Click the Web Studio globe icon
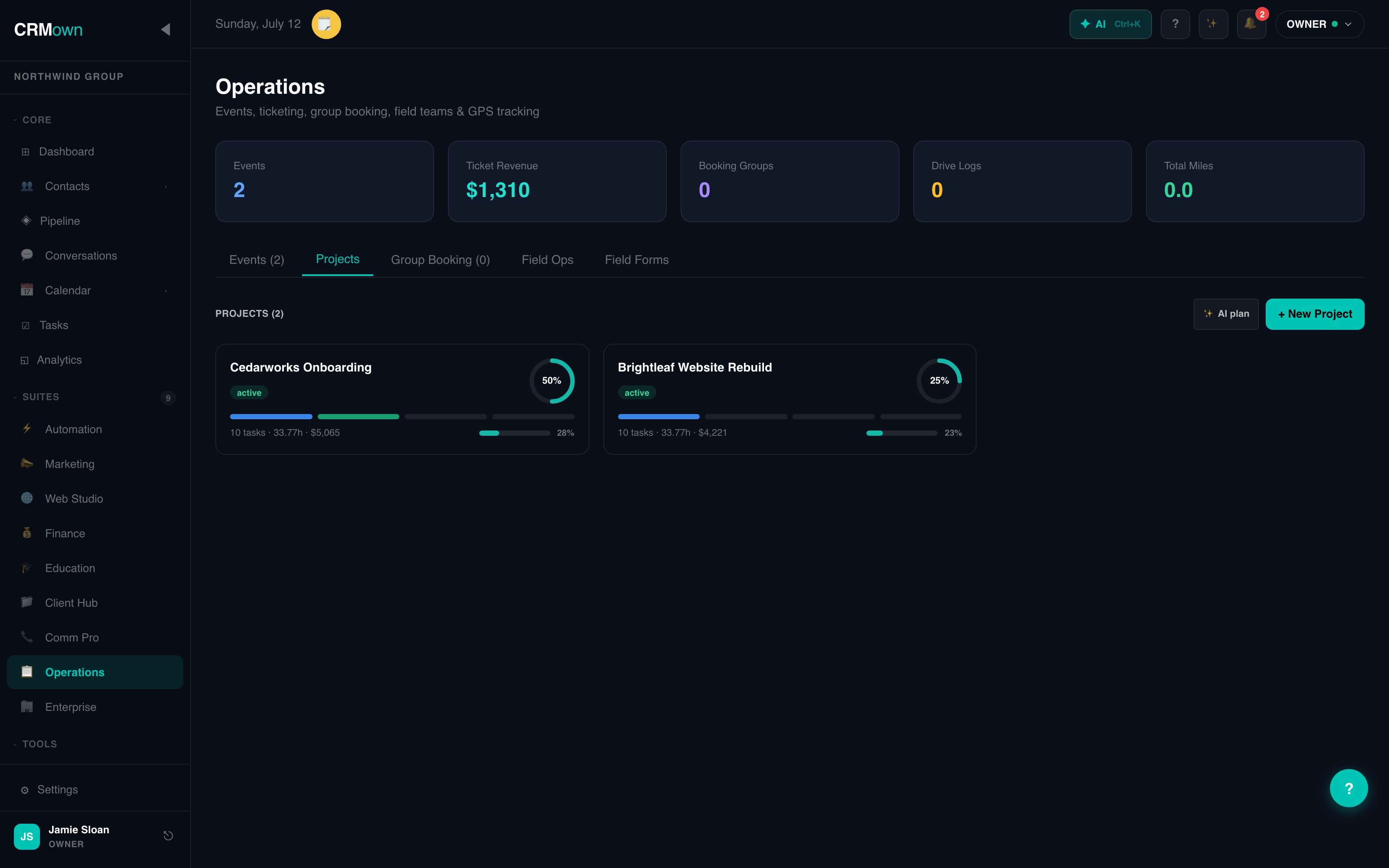 click(x=26, y=498)
